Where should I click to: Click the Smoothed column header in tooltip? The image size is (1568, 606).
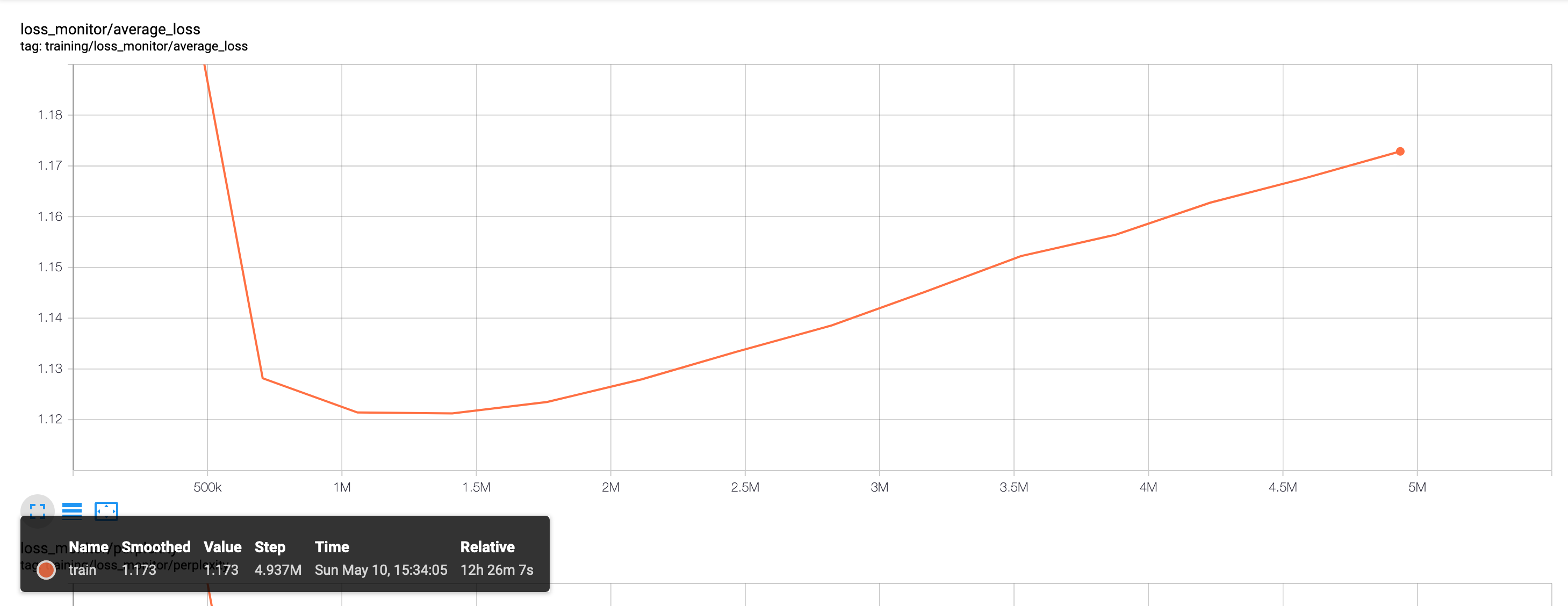tap(156, 547)
